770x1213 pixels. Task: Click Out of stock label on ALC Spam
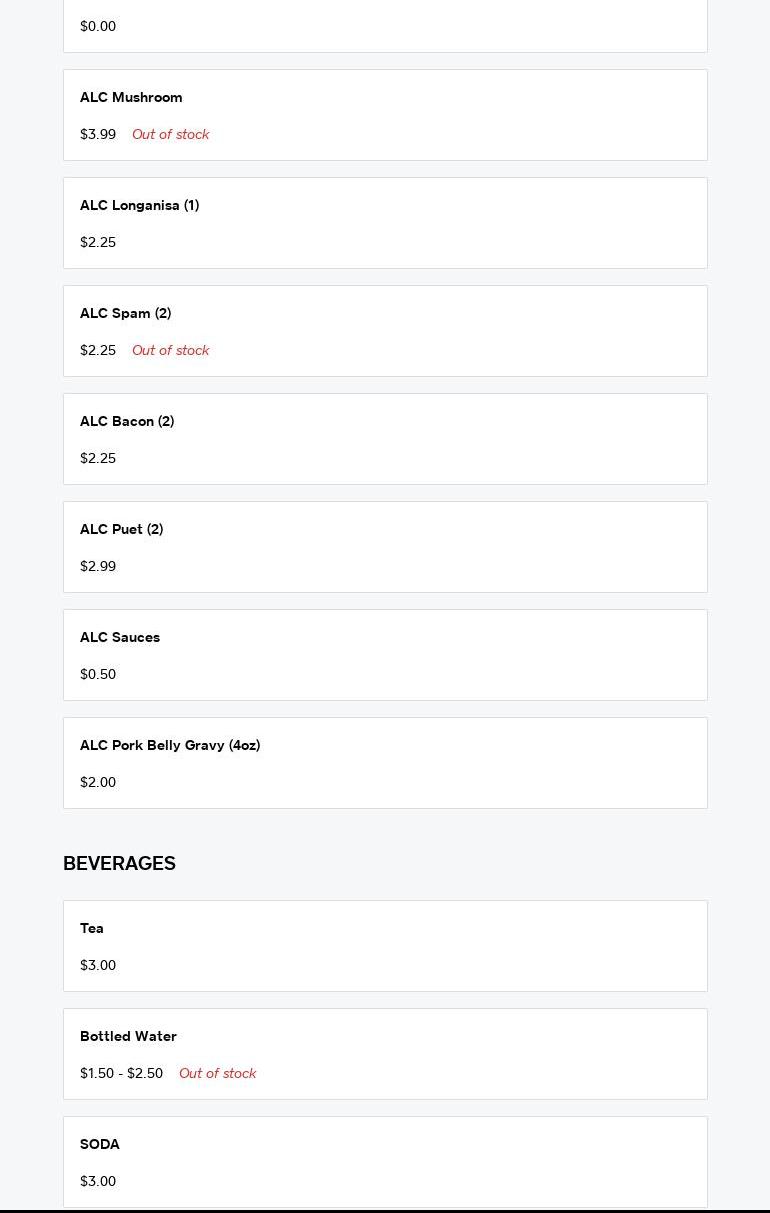point(170,351)
